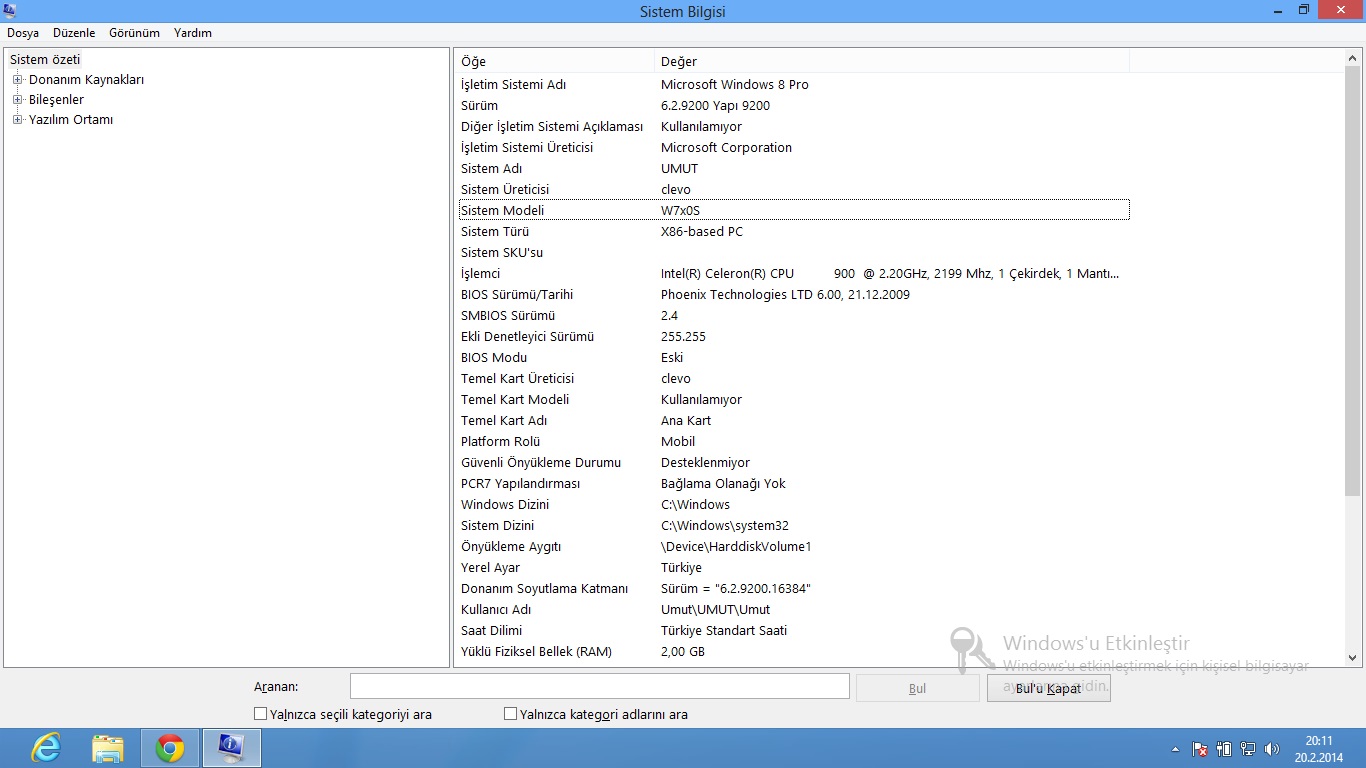This screenshot has width=1366, height=768.
Task: Select Sistem özeti in the tree
Action: (45, 60)
